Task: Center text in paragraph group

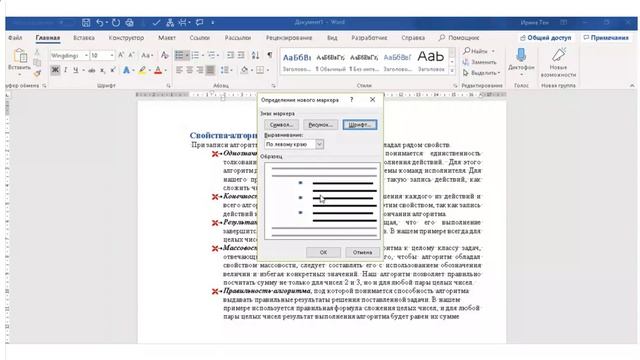Action: (x=189, y=70)
